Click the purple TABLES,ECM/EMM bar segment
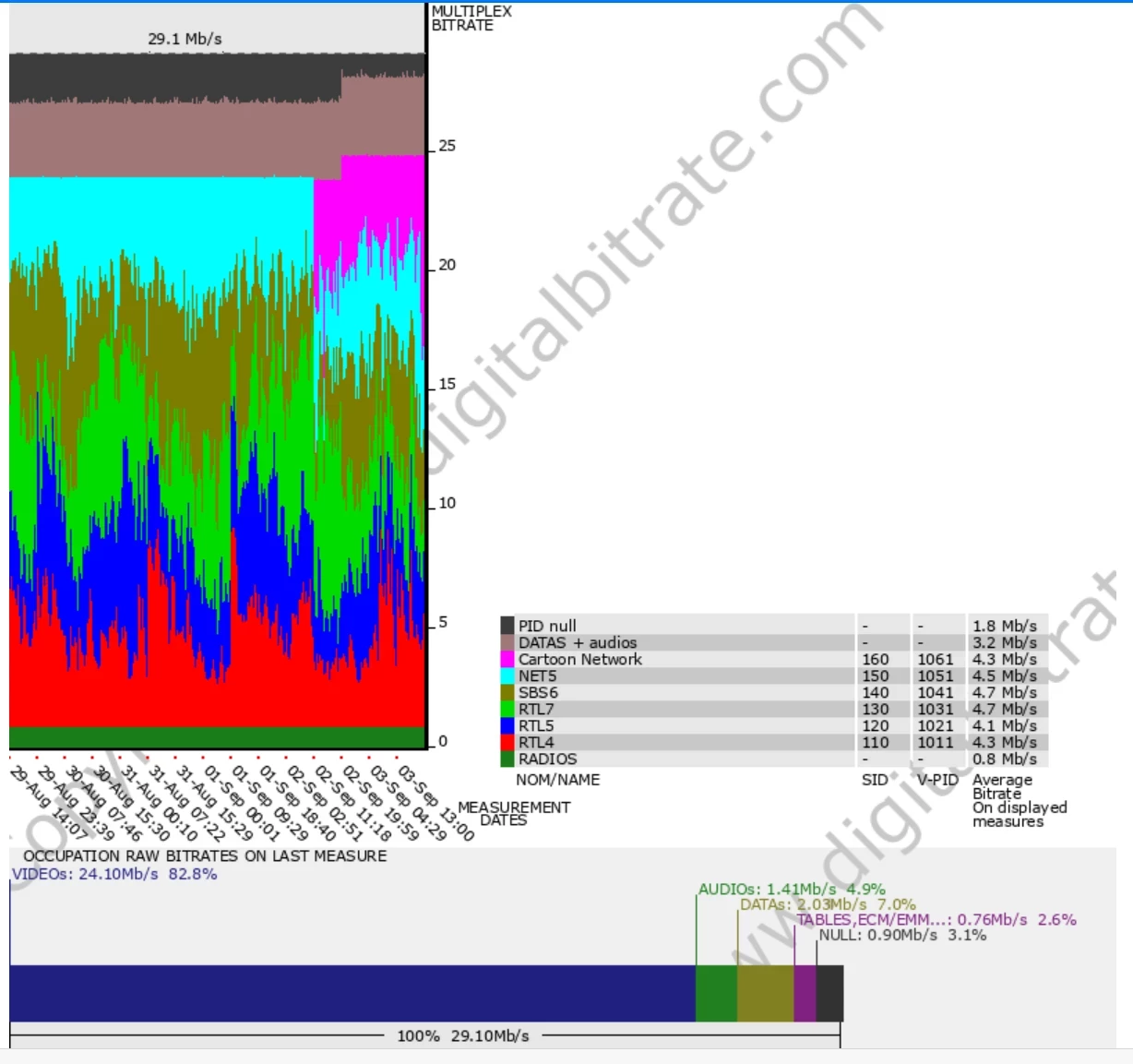Image resolution: width=1133 pixels, height=1064 pixels. 805,993
